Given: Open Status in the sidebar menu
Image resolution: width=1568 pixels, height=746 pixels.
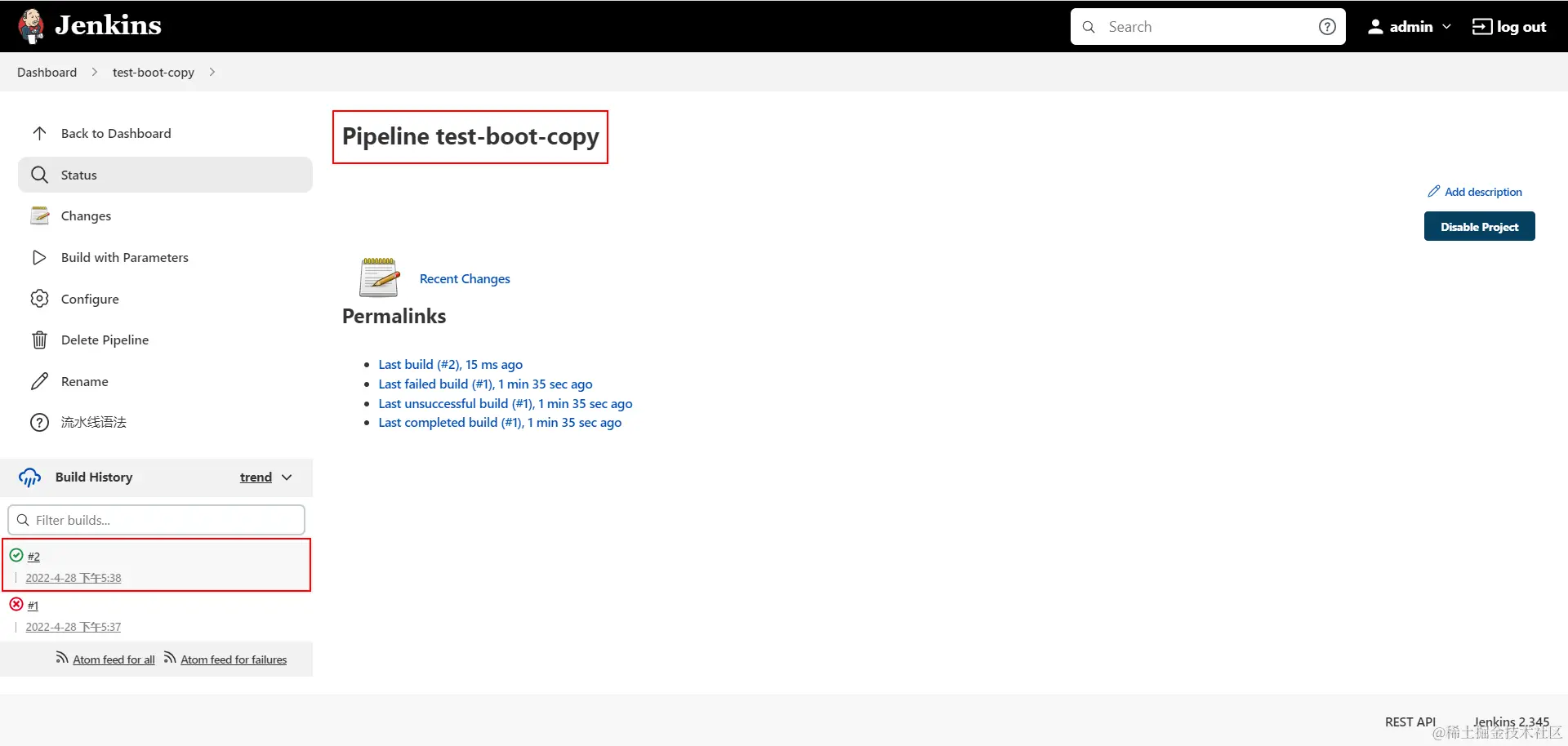Looking at the screenshot, I should [165, 175].
